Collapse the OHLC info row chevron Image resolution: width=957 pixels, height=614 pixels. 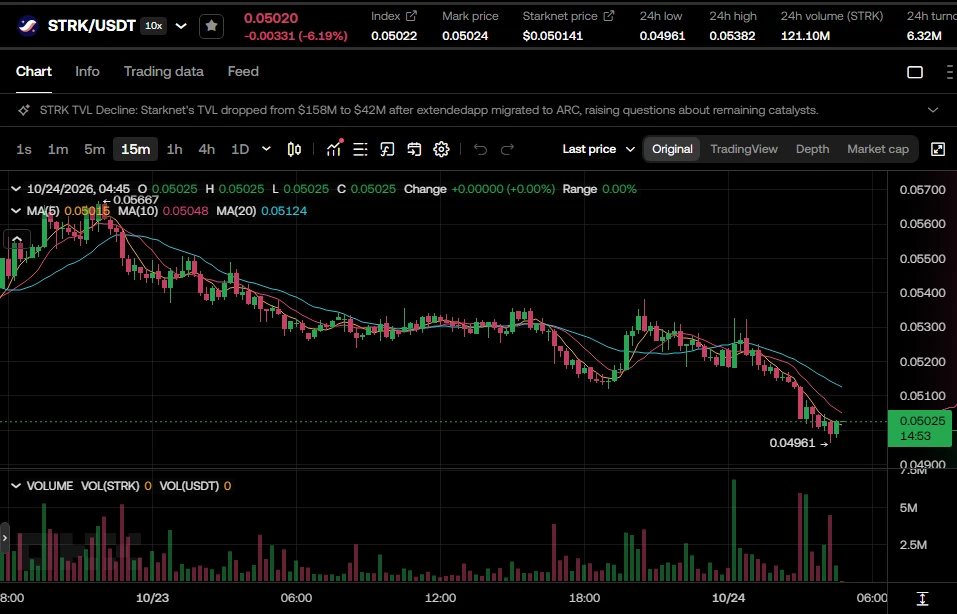coord(16,189)
